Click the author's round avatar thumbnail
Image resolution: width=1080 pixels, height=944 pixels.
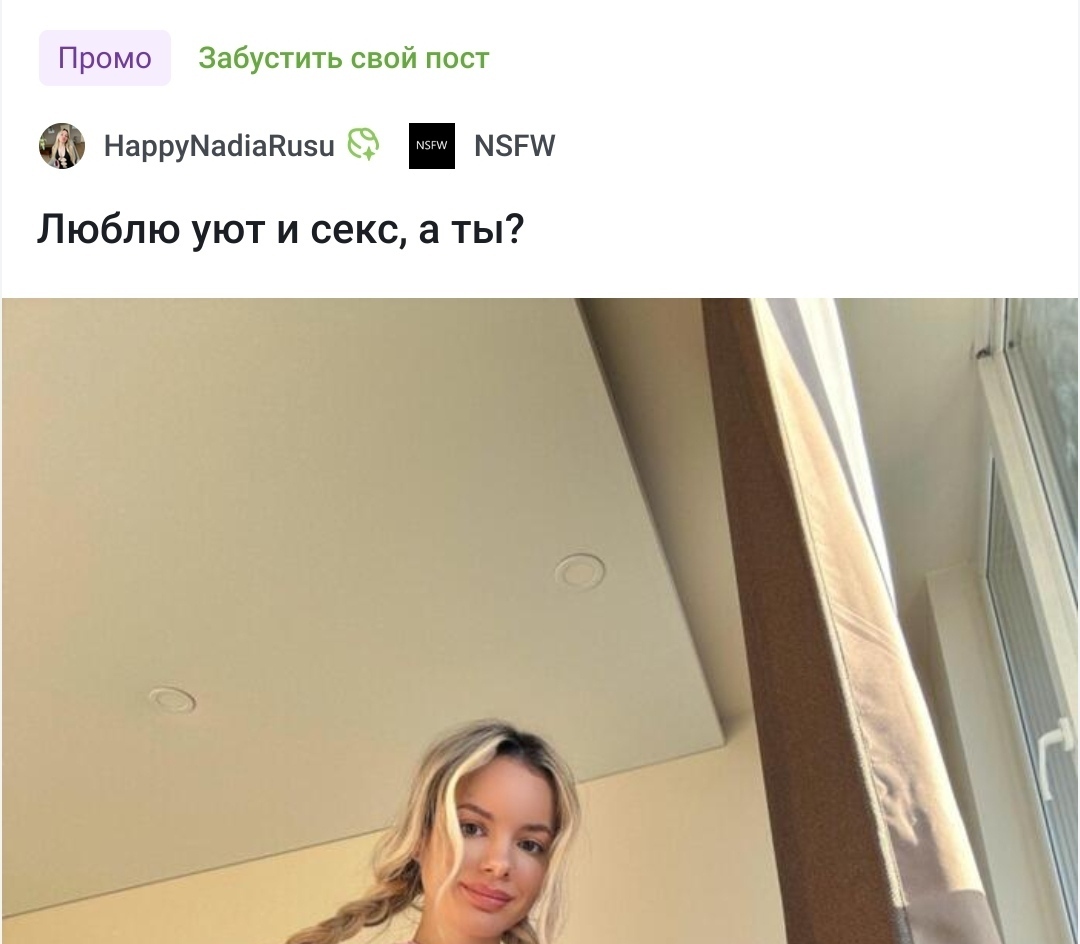pyautogui.click(x=62, y=146)
